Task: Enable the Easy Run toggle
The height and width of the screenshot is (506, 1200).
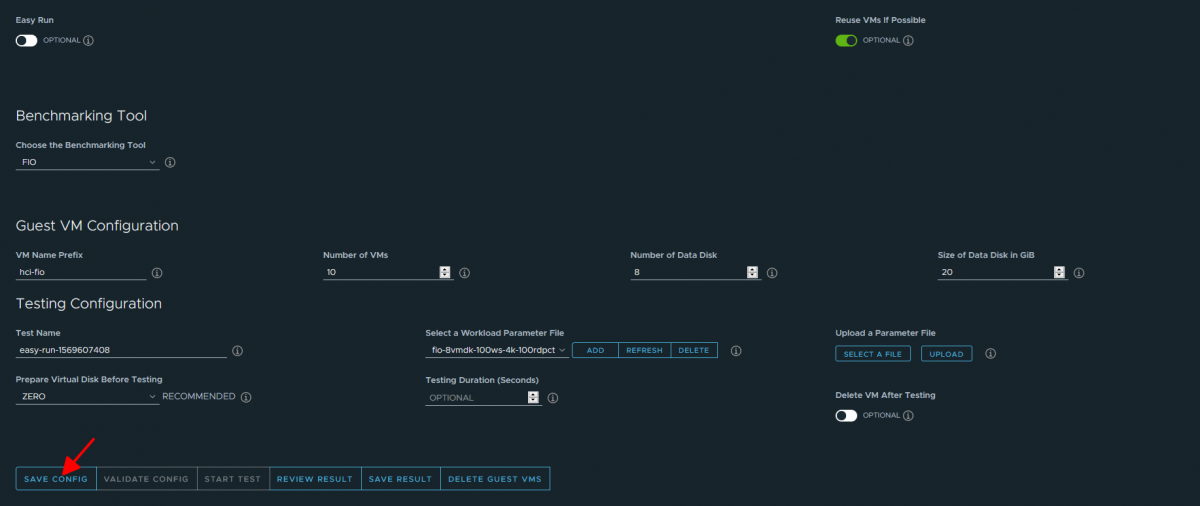Action: click(27, 41)
